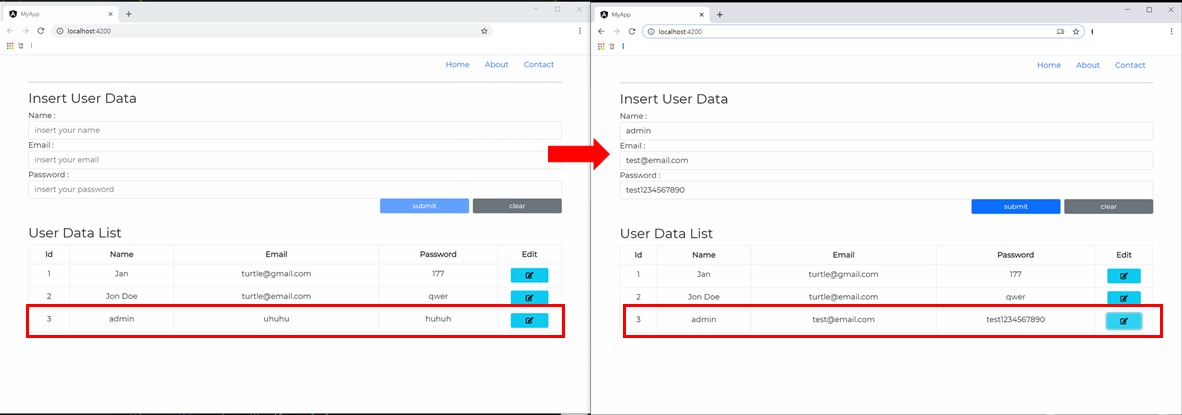Image resolution: width=1182 pixels, height=415 pixels.
Task: Focus Password field containing test1234567890
Action: point(886,190)
